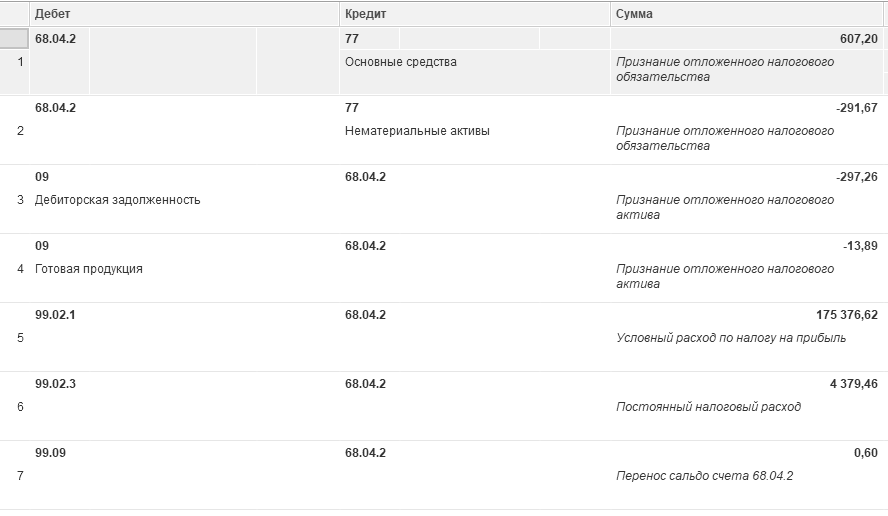Viewport: 888px width, 516px height.
Task: Select the Постоянный налоговый расход description
Action: pos(708,407)
